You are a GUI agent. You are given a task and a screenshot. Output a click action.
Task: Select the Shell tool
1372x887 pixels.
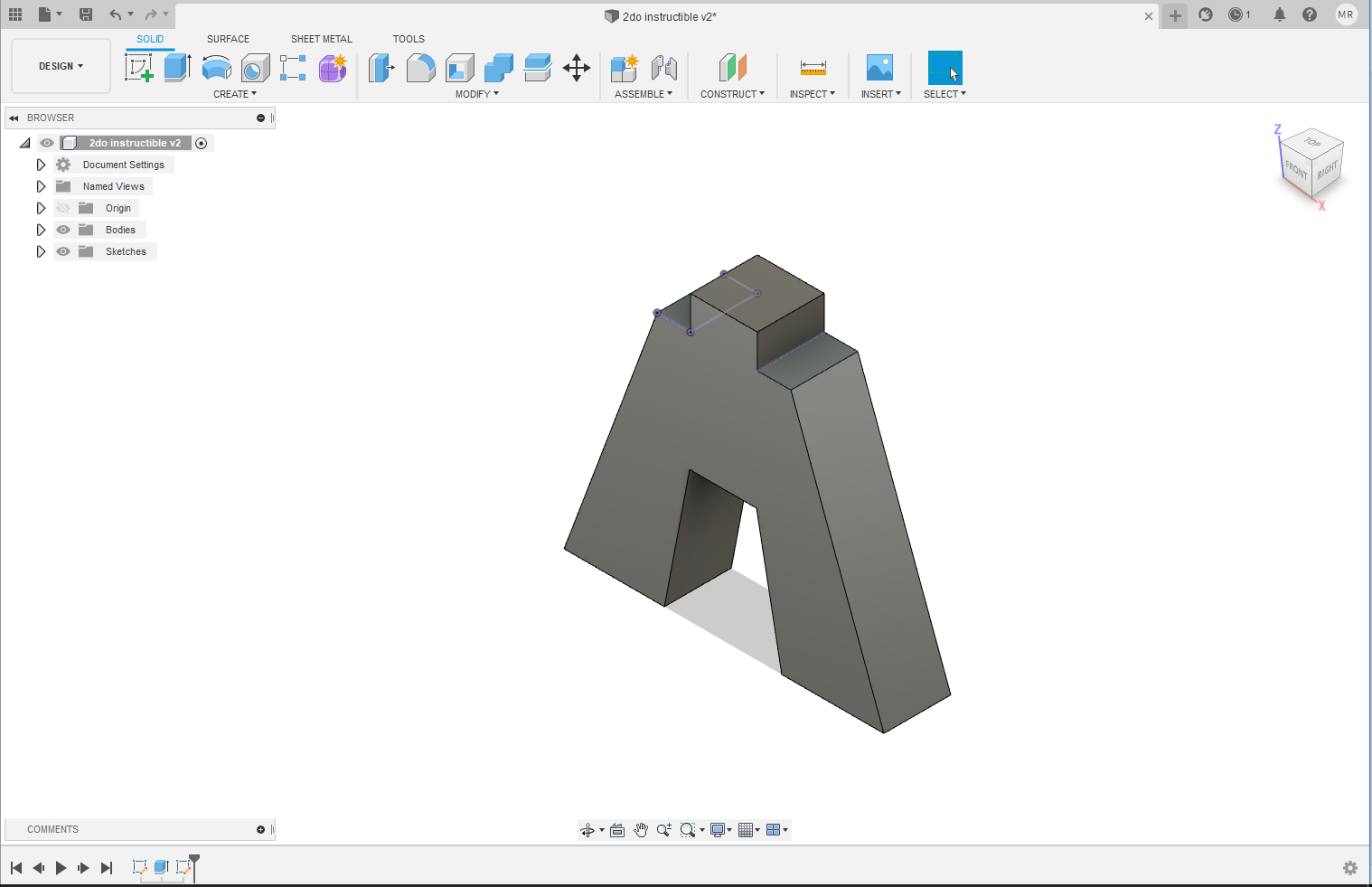(x=460, y=68)
